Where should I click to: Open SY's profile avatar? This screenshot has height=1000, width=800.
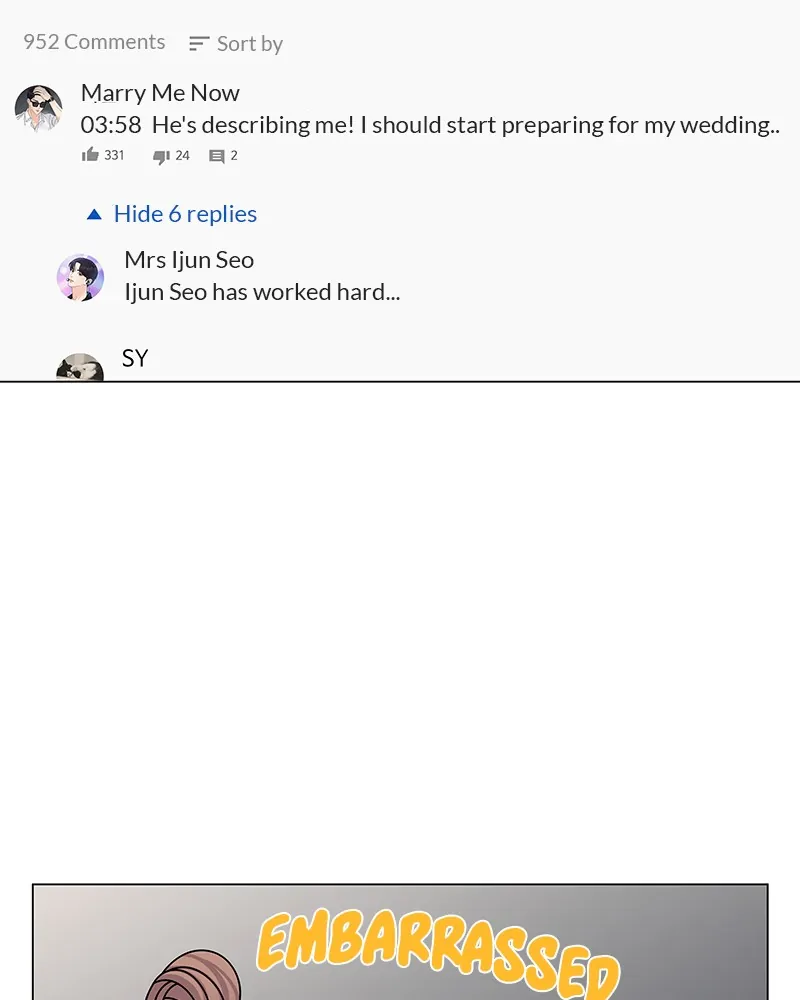80,367
